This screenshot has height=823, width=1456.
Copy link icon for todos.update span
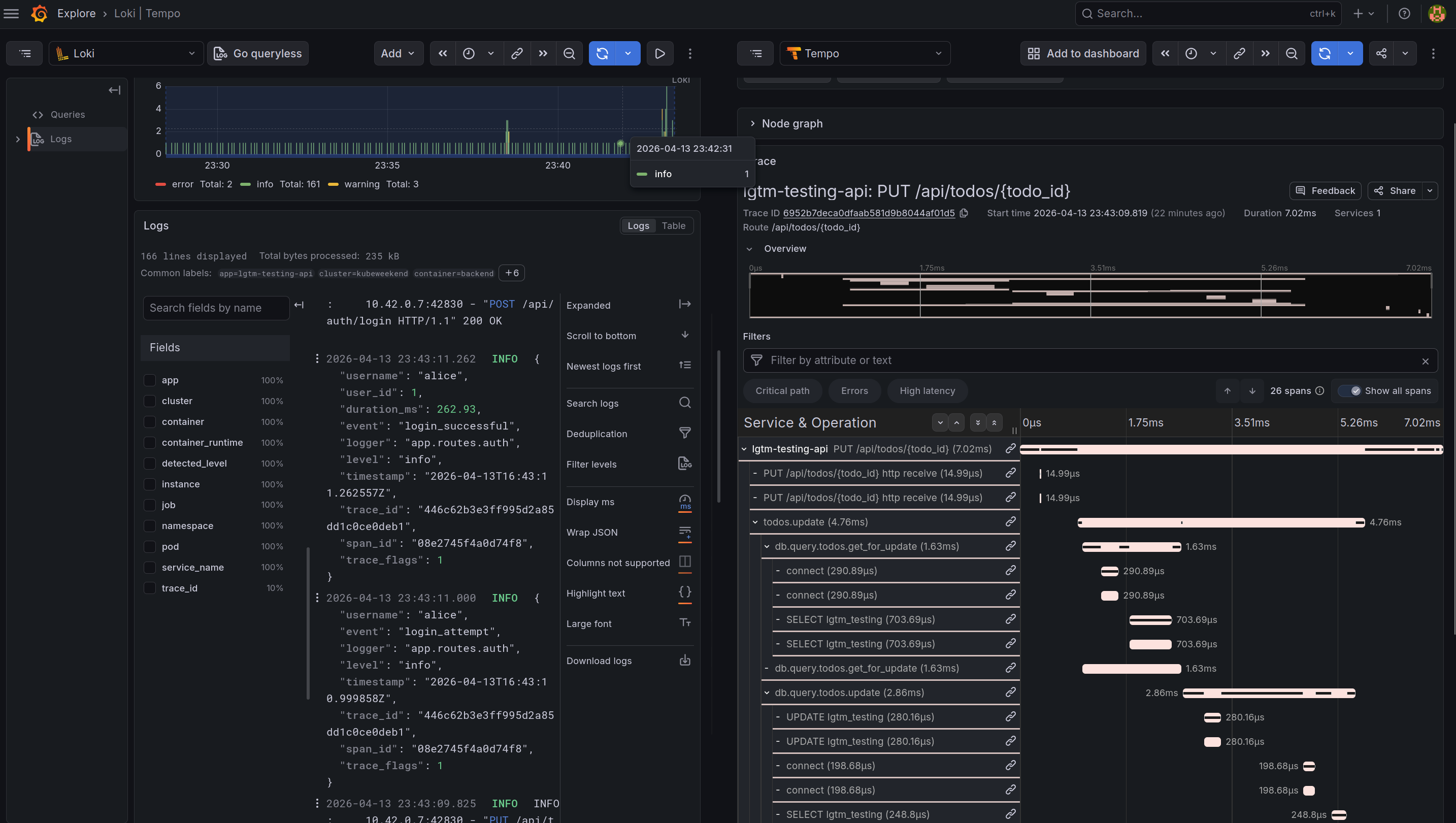point(1010,522)
